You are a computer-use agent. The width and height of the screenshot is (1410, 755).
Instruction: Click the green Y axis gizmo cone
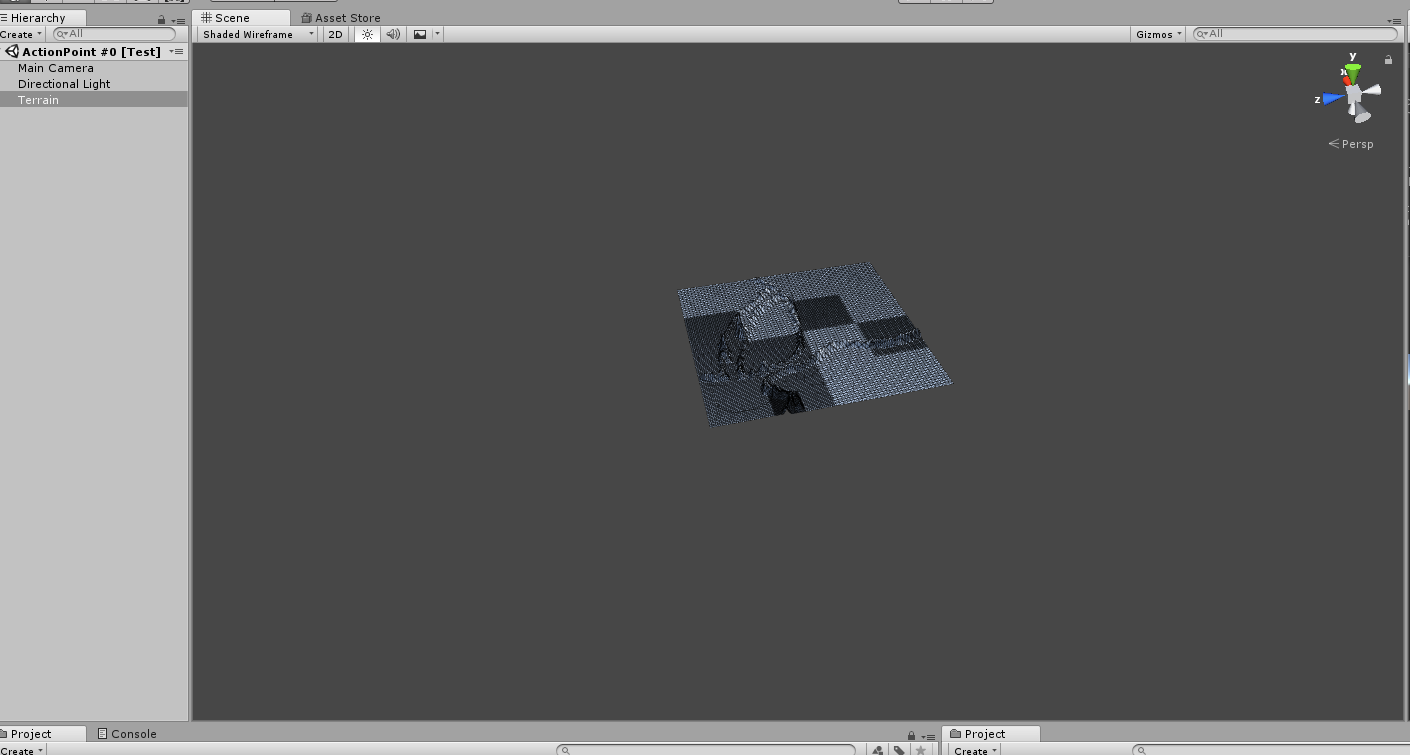click(1352, 72)
